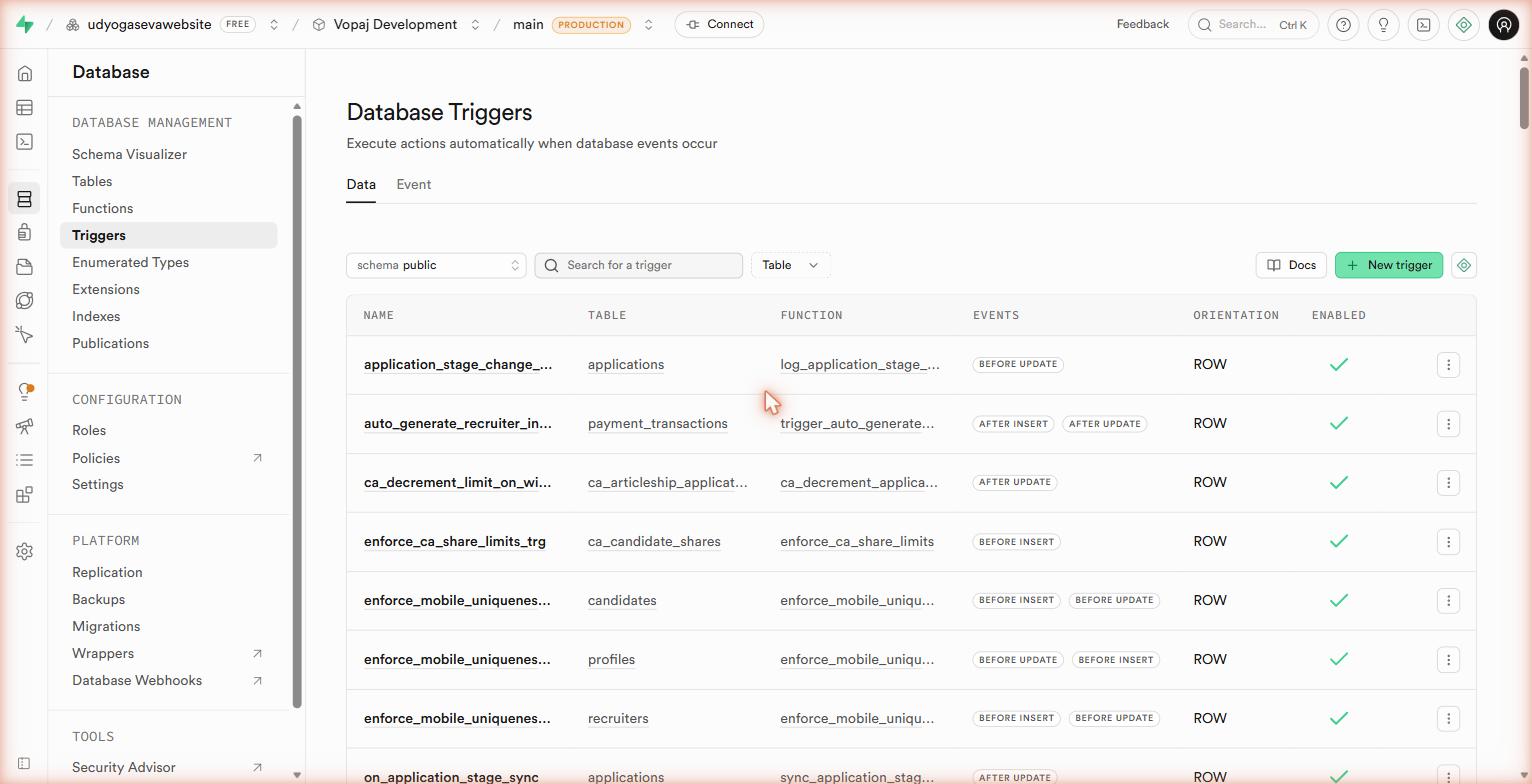The height and width of the screenshot is (784, 1532).
Task: Open actions menu for recruiters table trigger
Action: pos(1449,719)
